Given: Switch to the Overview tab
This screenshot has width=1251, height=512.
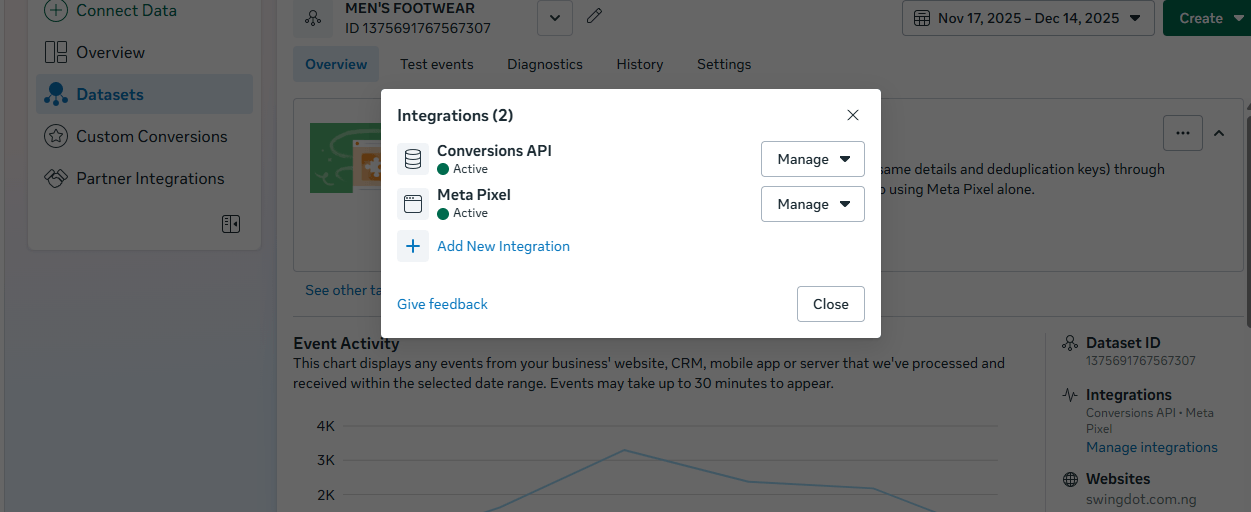Looking at the screenshot, I should (336, 64).
